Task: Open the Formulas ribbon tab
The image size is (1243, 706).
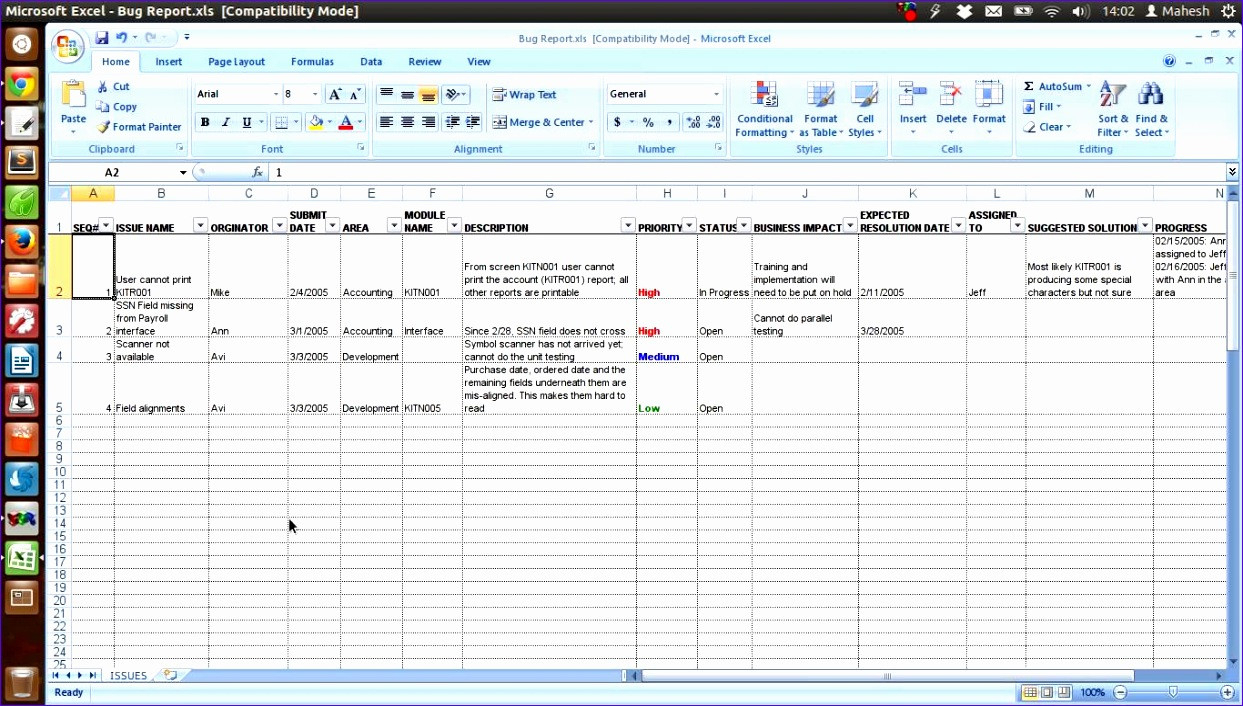Action: click(x=312, y=62)
